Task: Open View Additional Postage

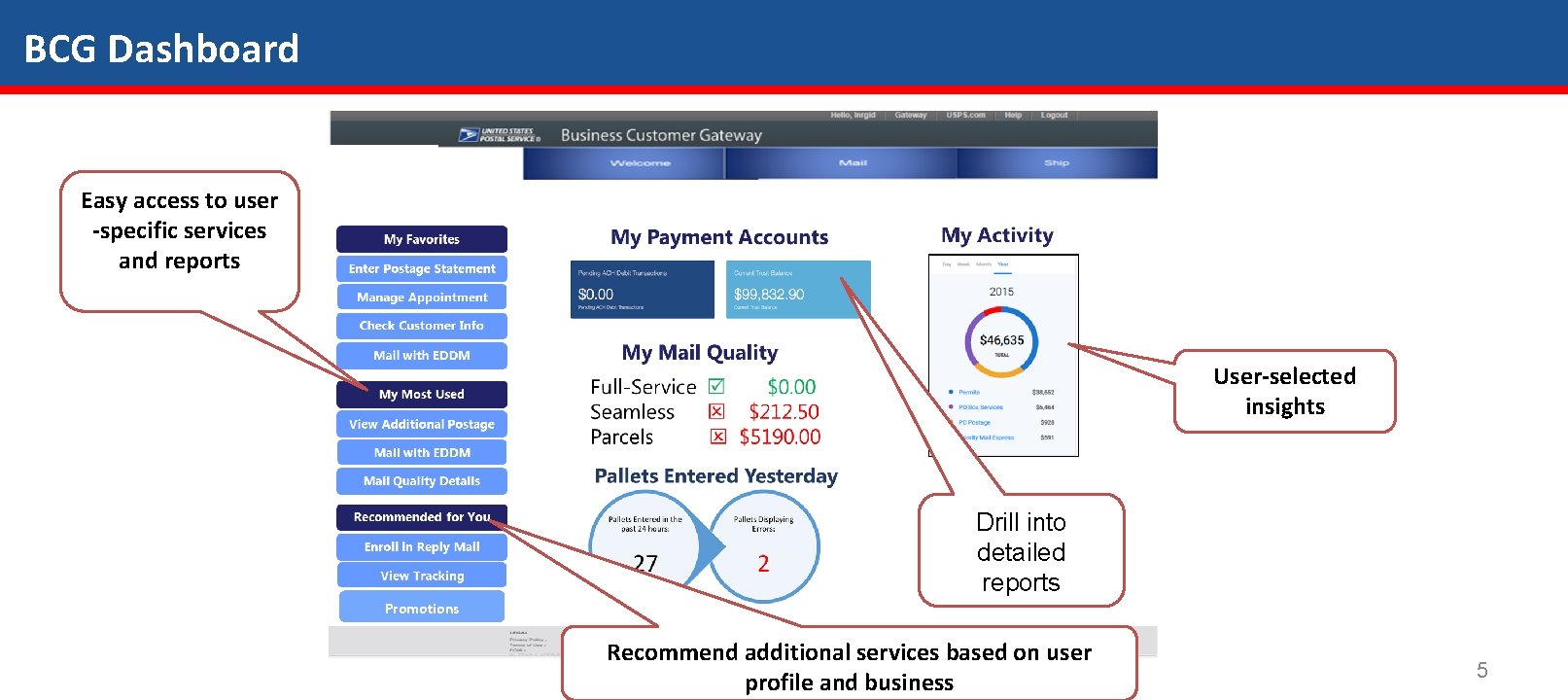Action: click(x=422, y=424)
